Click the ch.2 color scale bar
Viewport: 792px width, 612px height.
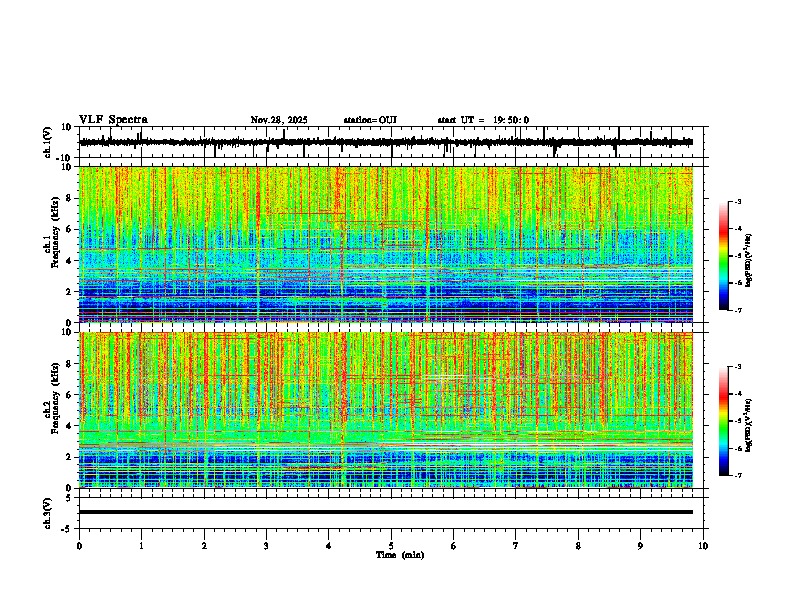724,421
